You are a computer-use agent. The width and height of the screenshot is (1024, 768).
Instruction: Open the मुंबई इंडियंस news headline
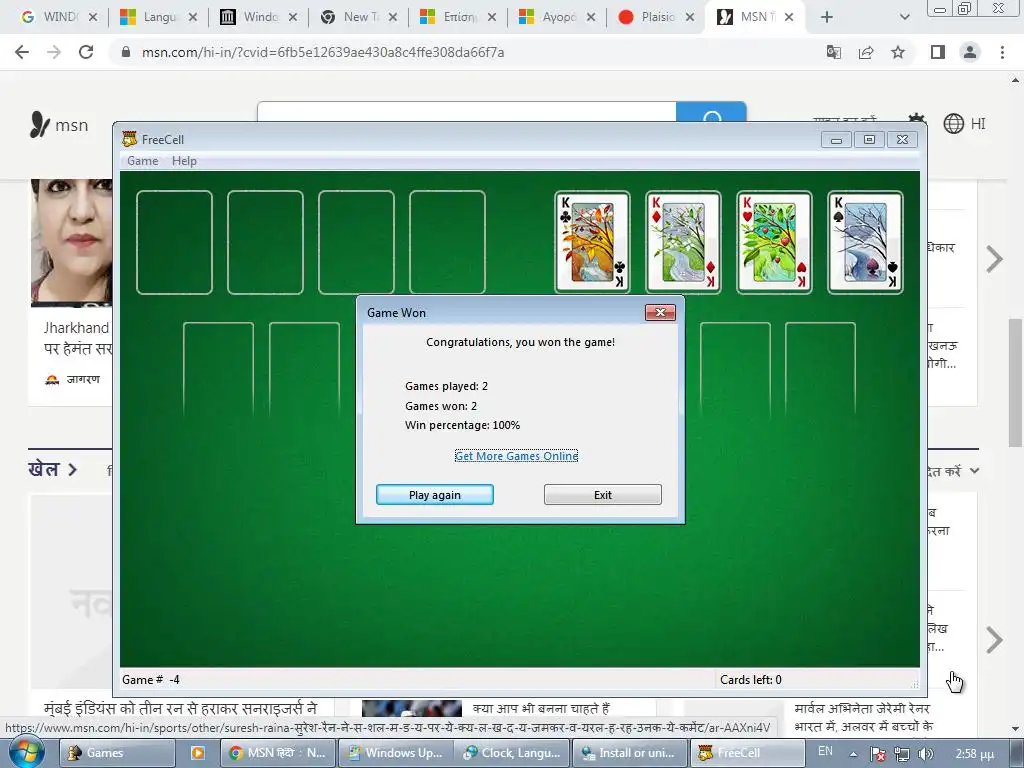click(x=180, y=709)
